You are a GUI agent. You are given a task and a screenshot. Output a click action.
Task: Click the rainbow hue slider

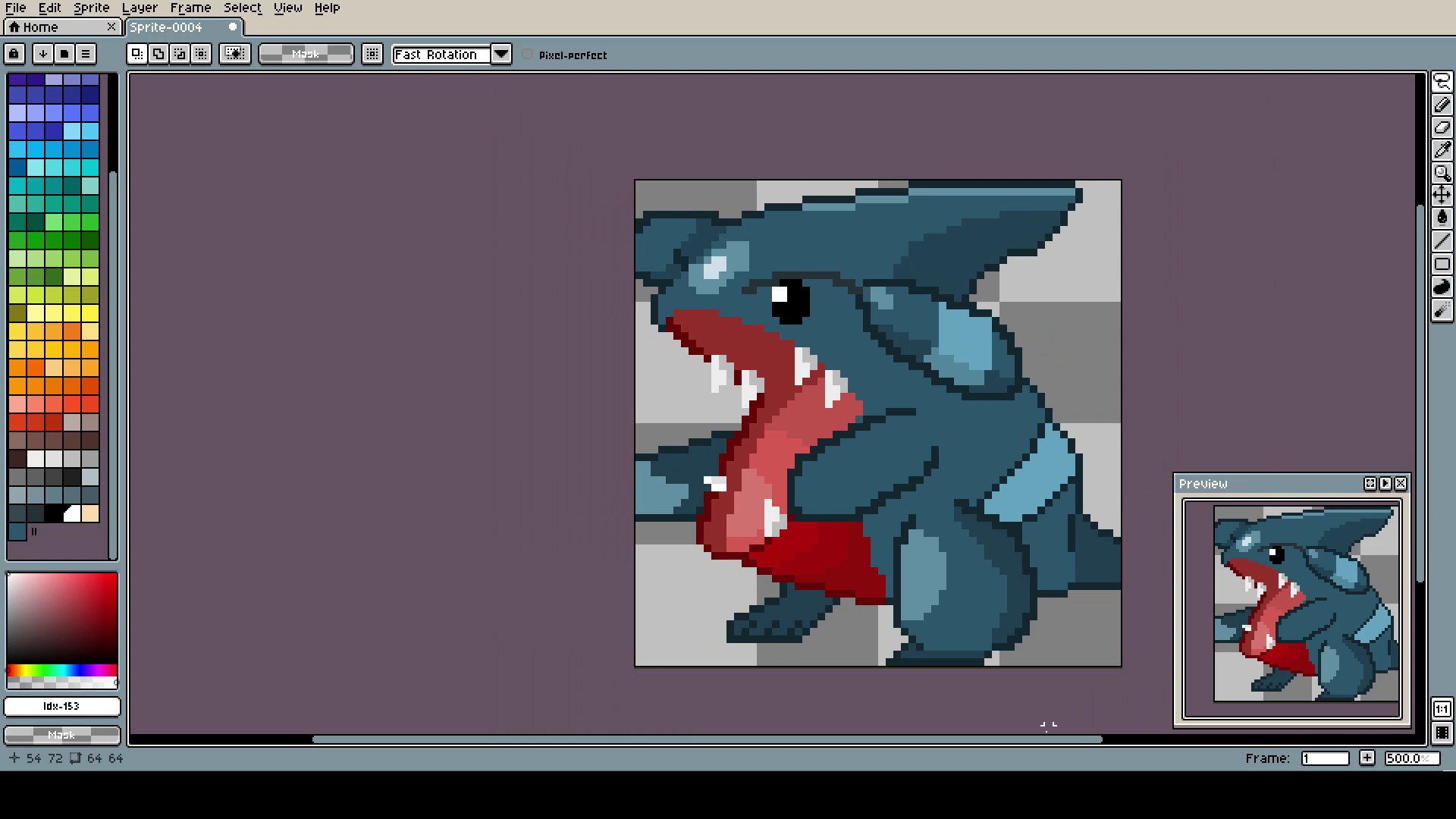click(62, 670)
